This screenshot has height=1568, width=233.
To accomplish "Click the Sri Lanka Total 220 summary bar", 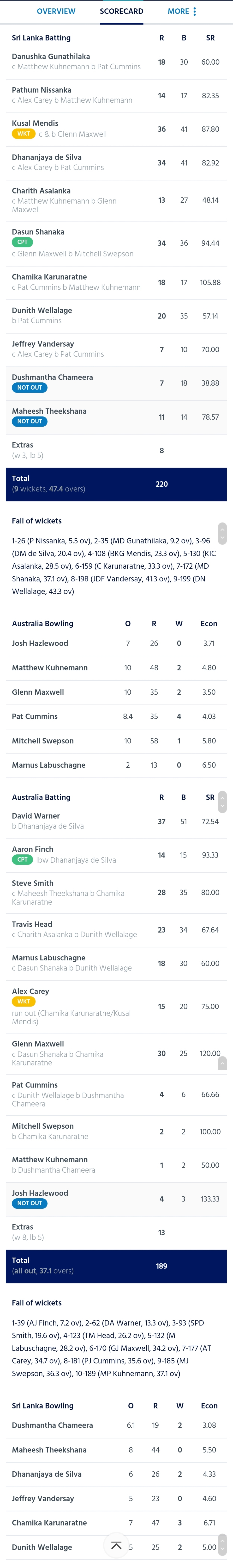I will tap(116, 485).
